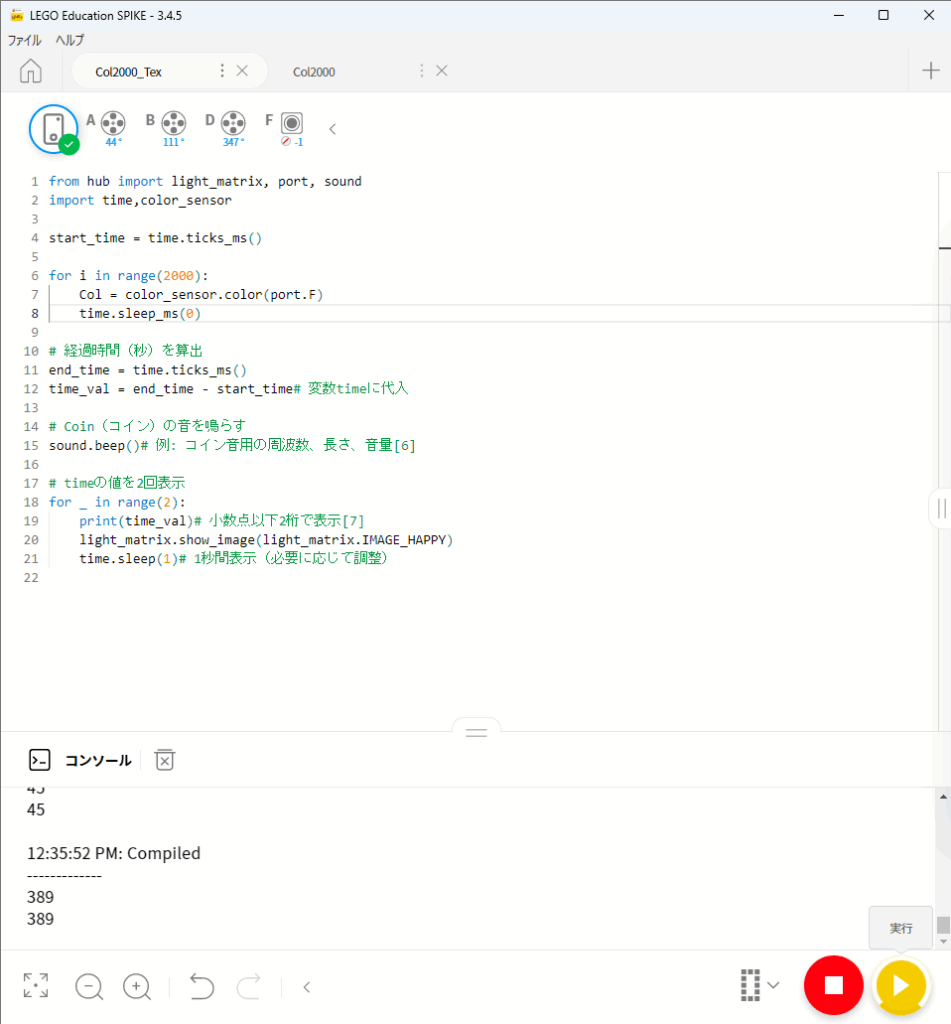This screenshot has width=951, height=1024.
Task: Click line number 22 in gutter
Action: [x=31, y=578]
